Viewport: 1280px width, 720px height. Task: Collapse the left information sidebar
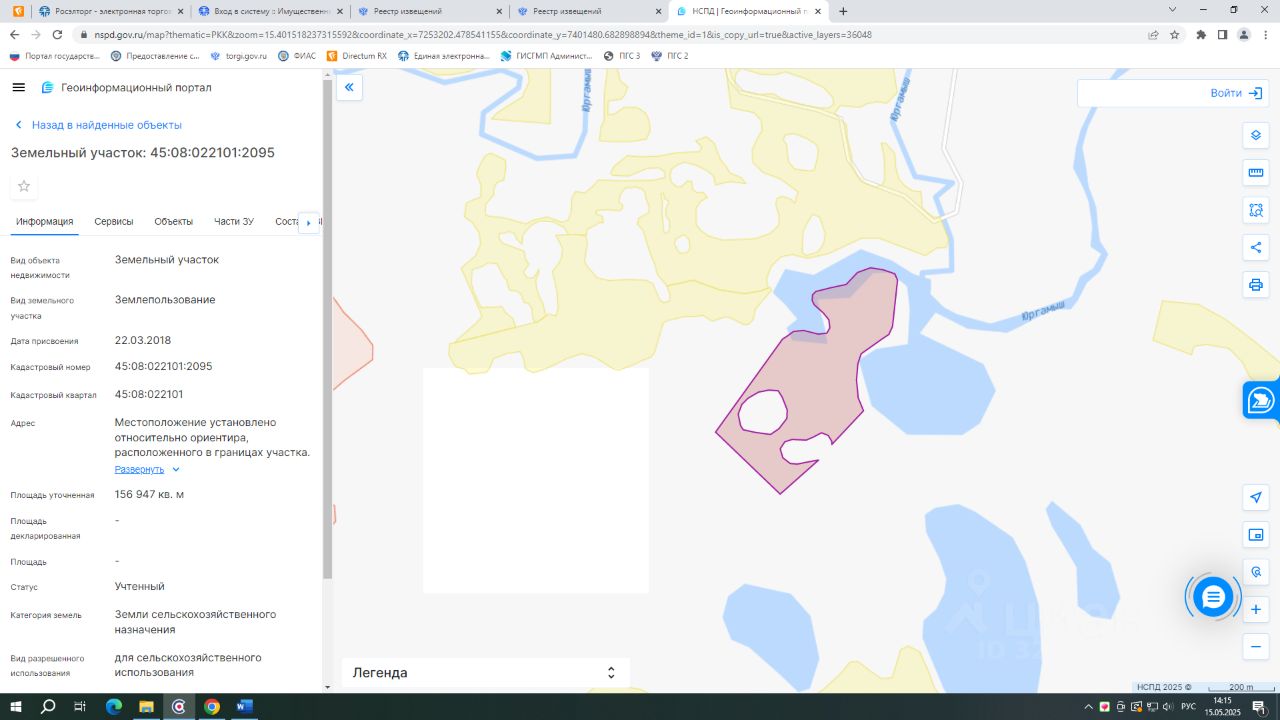click(x=349, y=87)
